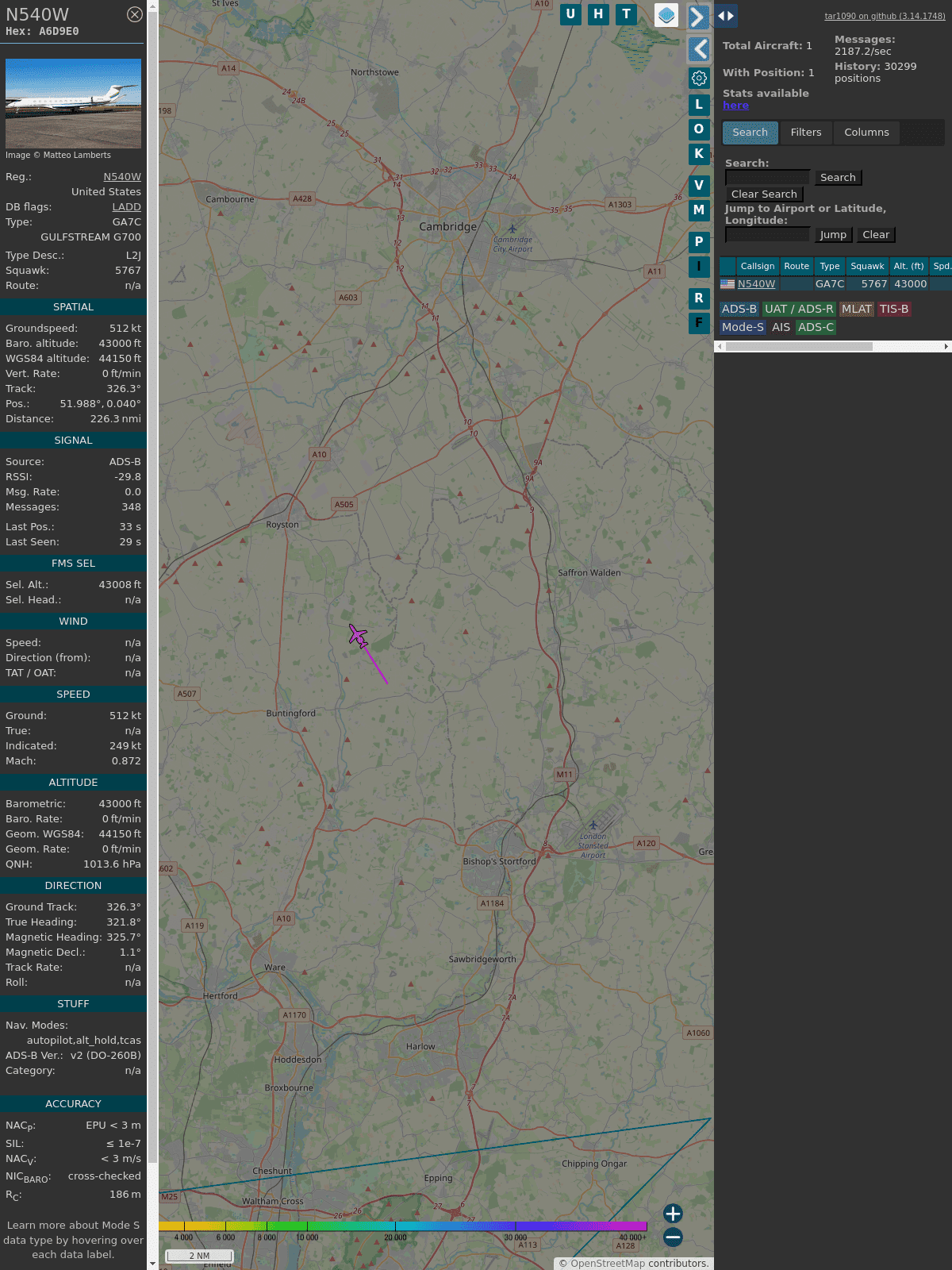Toggle the L labels button

point(699,104)
